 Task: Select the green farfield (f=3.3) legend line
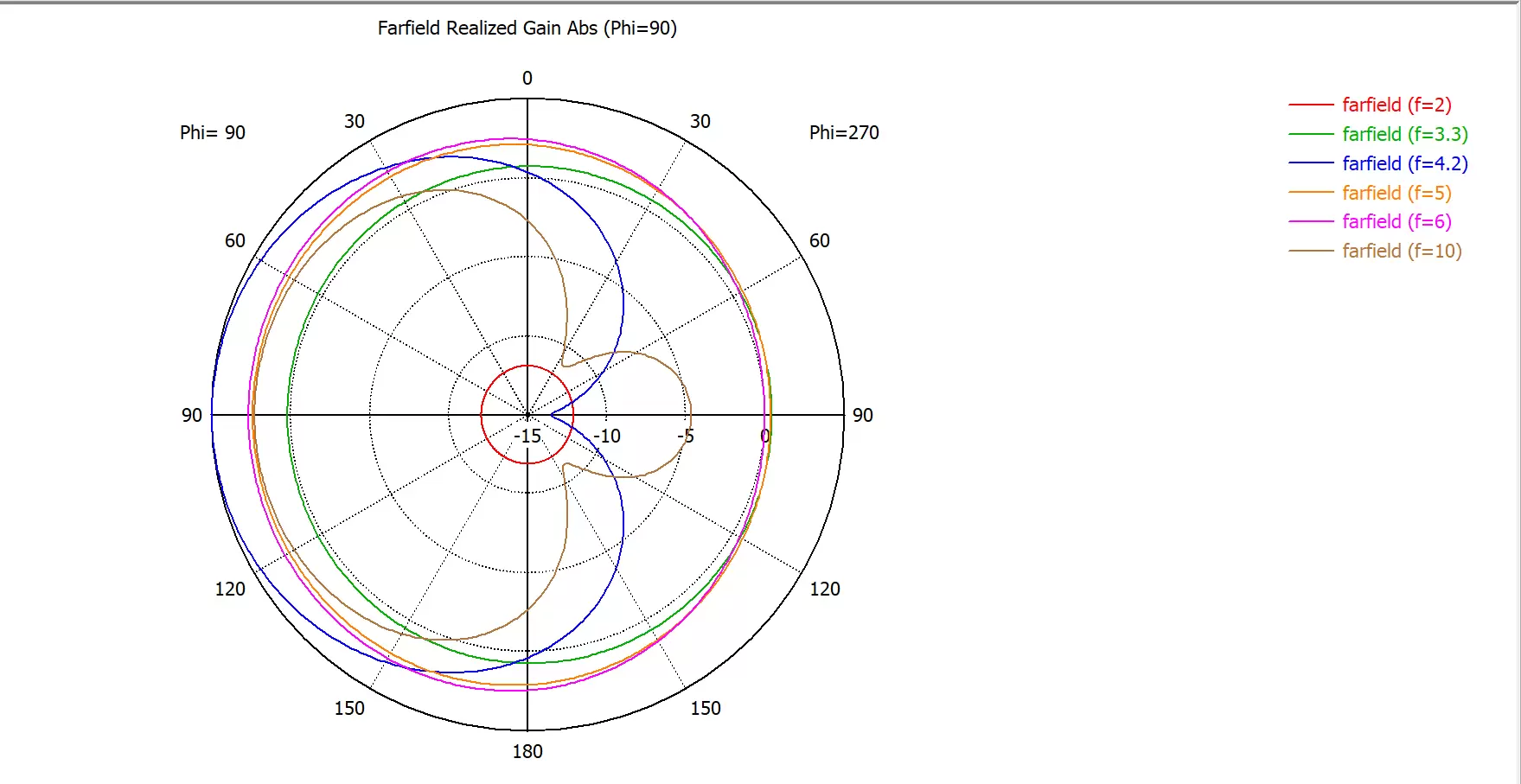pos(1311,134)
